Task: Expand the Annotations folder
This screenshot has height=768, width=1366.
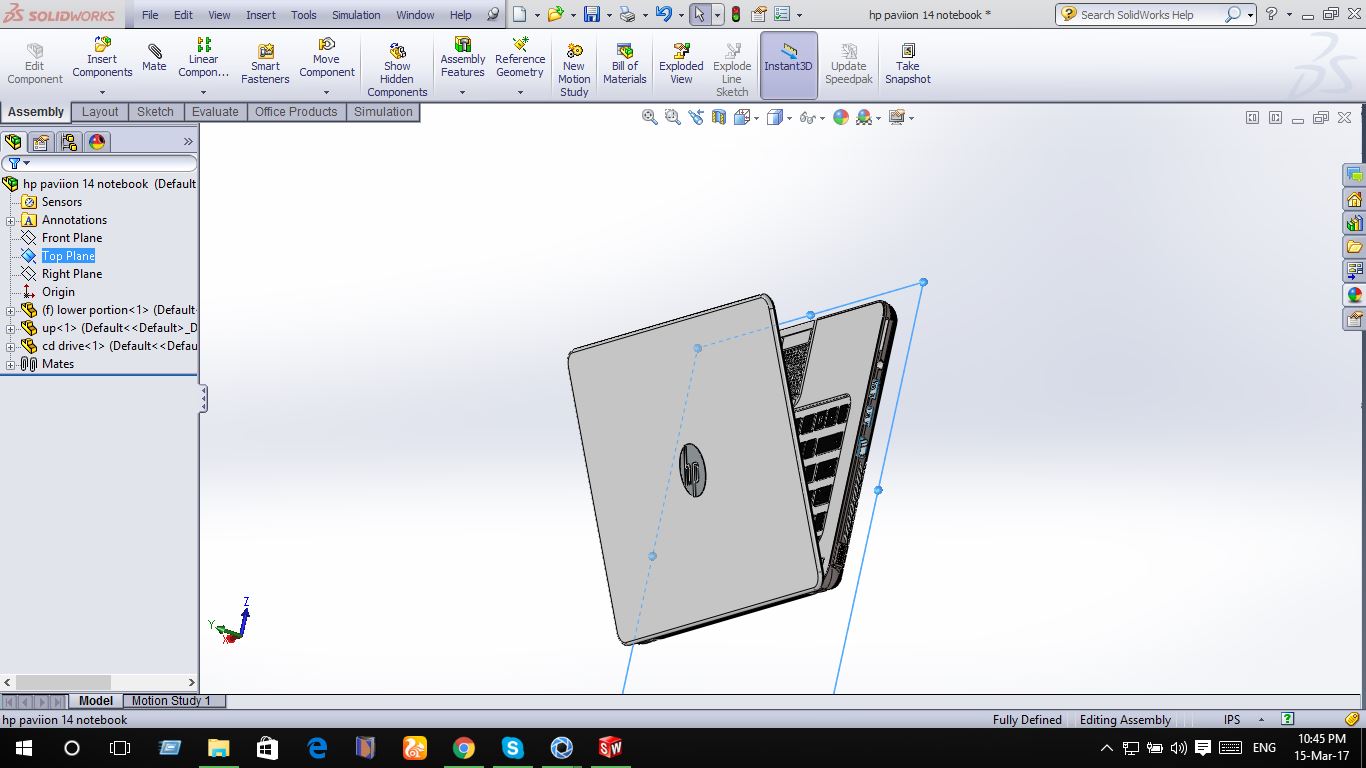Action: 11,220
